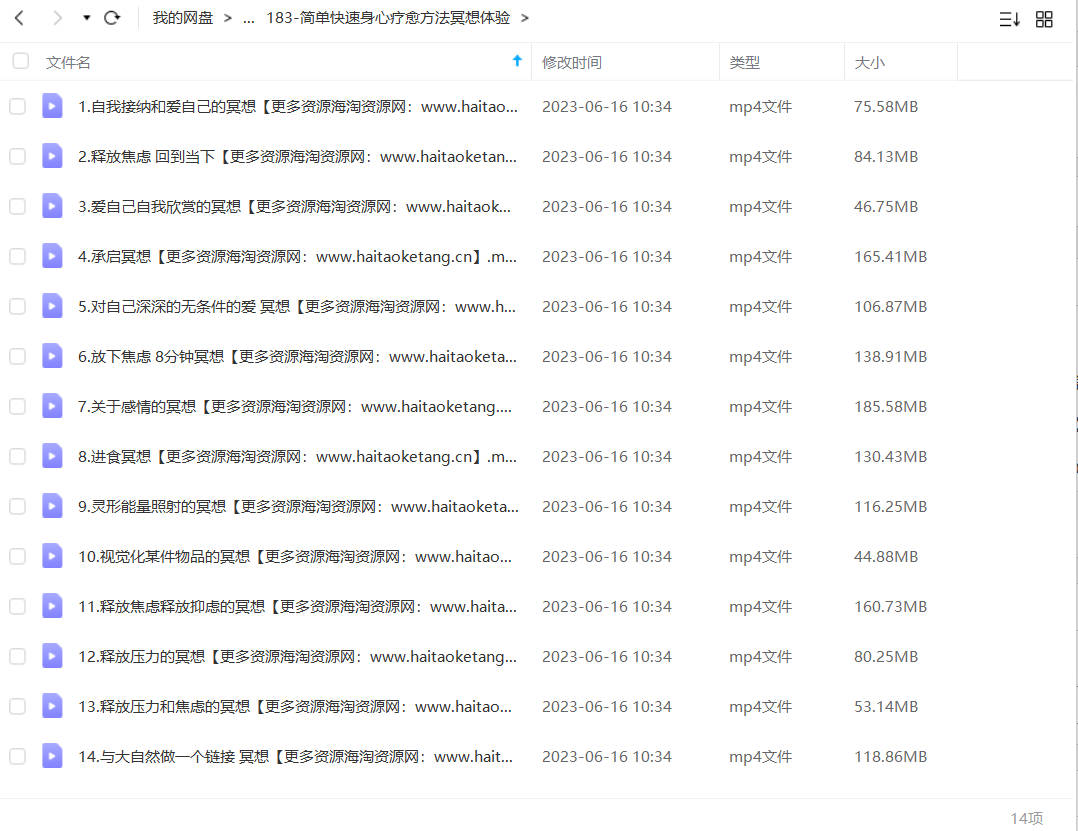Check the box for 12.释放压力的冥想
The image size is (1078, 831).
tap(17, 656)
